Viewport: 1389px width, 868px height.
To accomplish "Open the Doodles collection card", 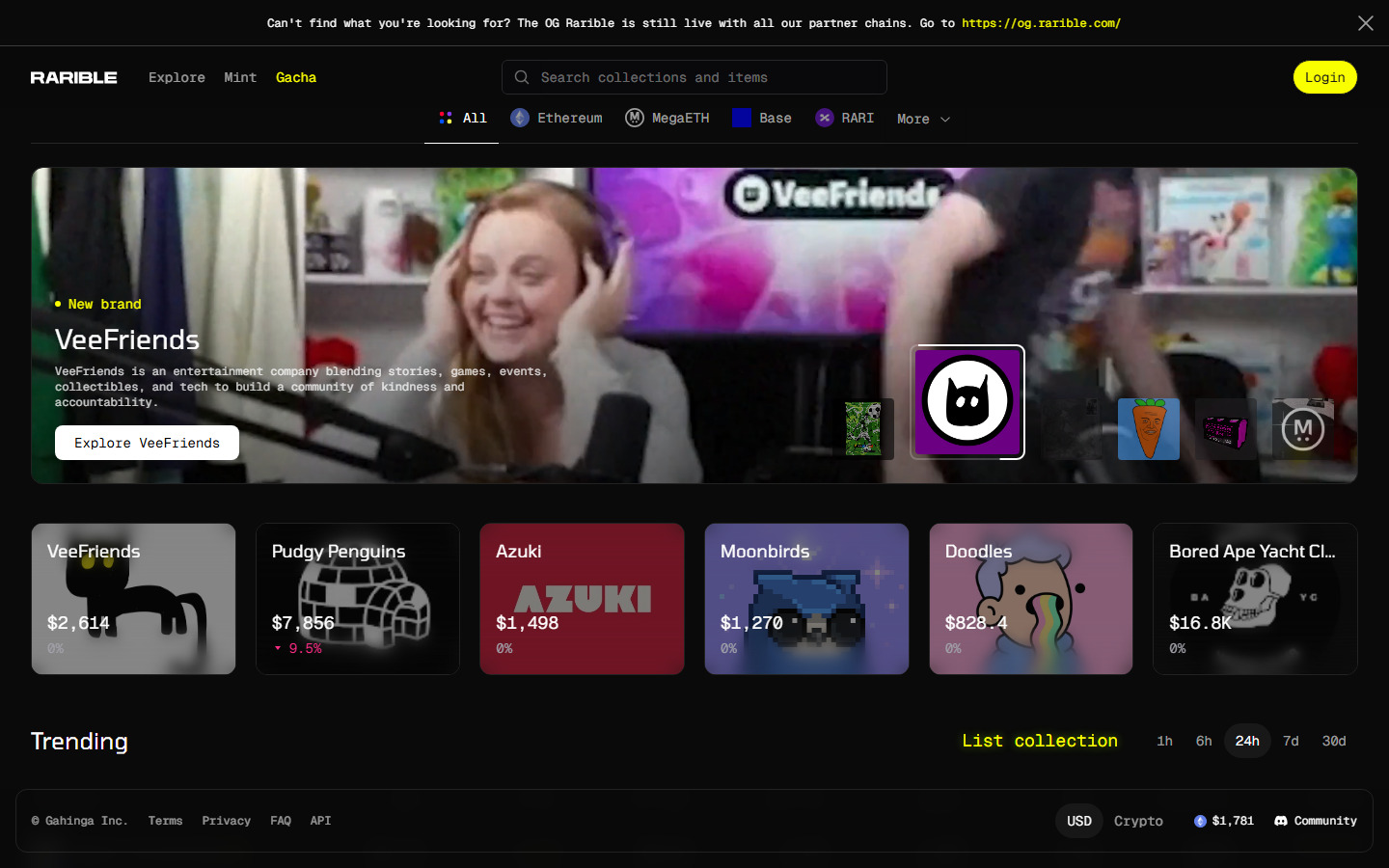I will coord(1031,599).
